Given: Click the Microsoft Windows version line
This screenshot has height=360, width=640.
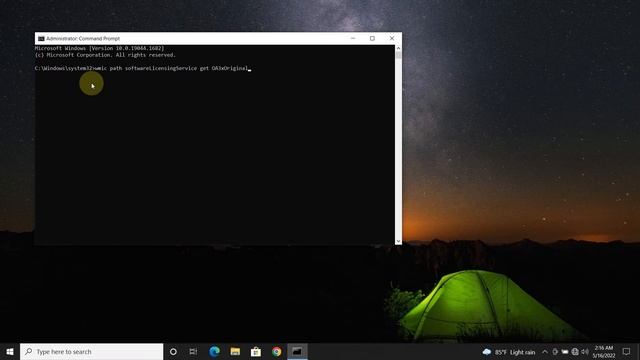Looking at the screenshot, I should point(100,48).
